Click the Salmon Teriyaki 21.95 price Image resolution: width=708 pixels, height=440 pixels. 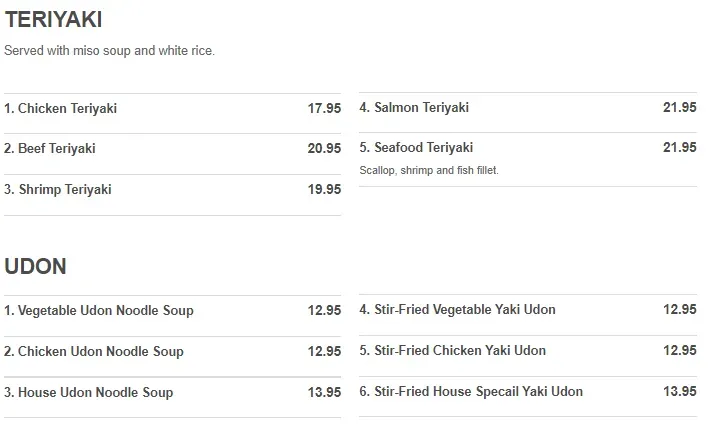pyautogui.click(x=680, y=108)
